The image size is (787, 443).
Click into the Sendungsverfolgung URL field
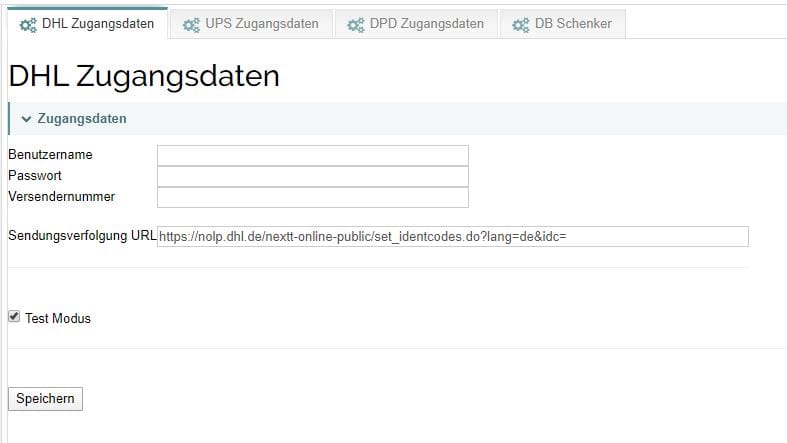pos(453,236)
